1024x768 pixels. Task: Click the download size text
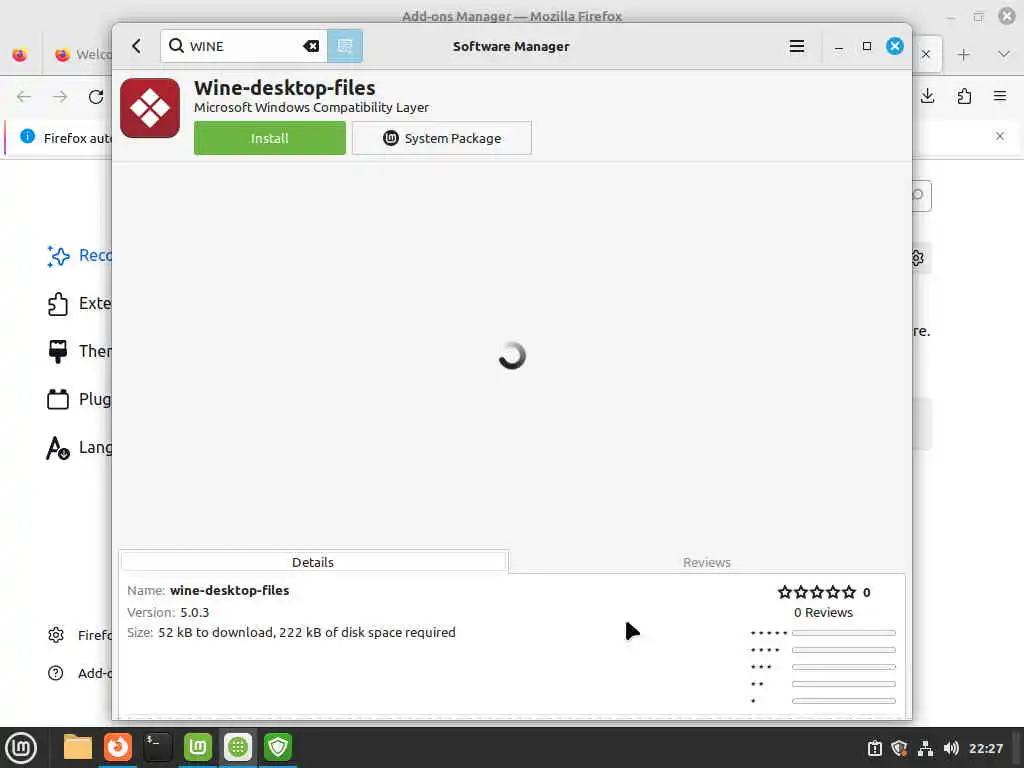(307, 632)
